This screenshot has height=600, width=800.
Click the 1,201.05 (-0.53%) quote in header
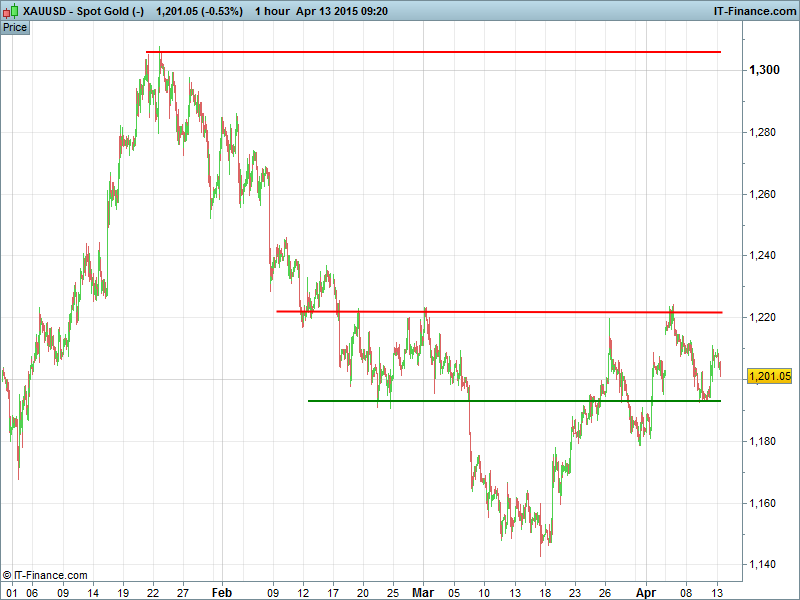[x=199, y=10]
